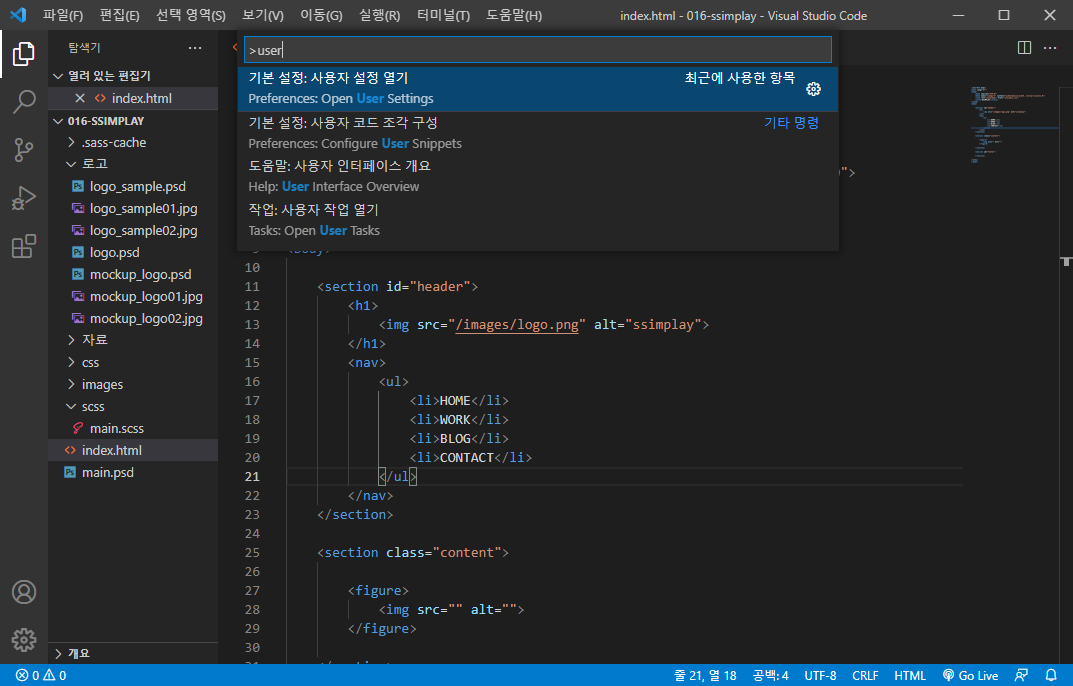Image resolution: width=1073 pixels, height=686 pixels.
Task: Run Tasks: Open User Tasks command
Action: click(x=538, y=220)
